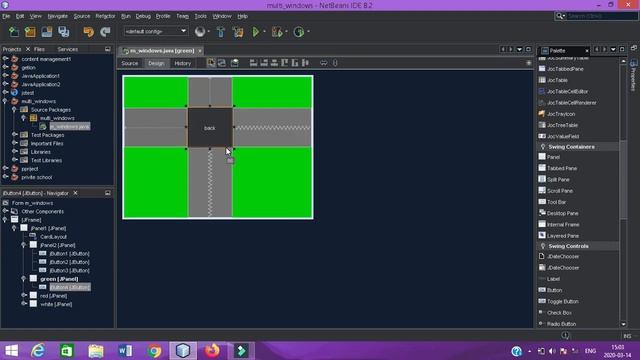Toggle vertical resizability icon
Image resolution: width=640 pixels, height=360 pixels.
335,63
